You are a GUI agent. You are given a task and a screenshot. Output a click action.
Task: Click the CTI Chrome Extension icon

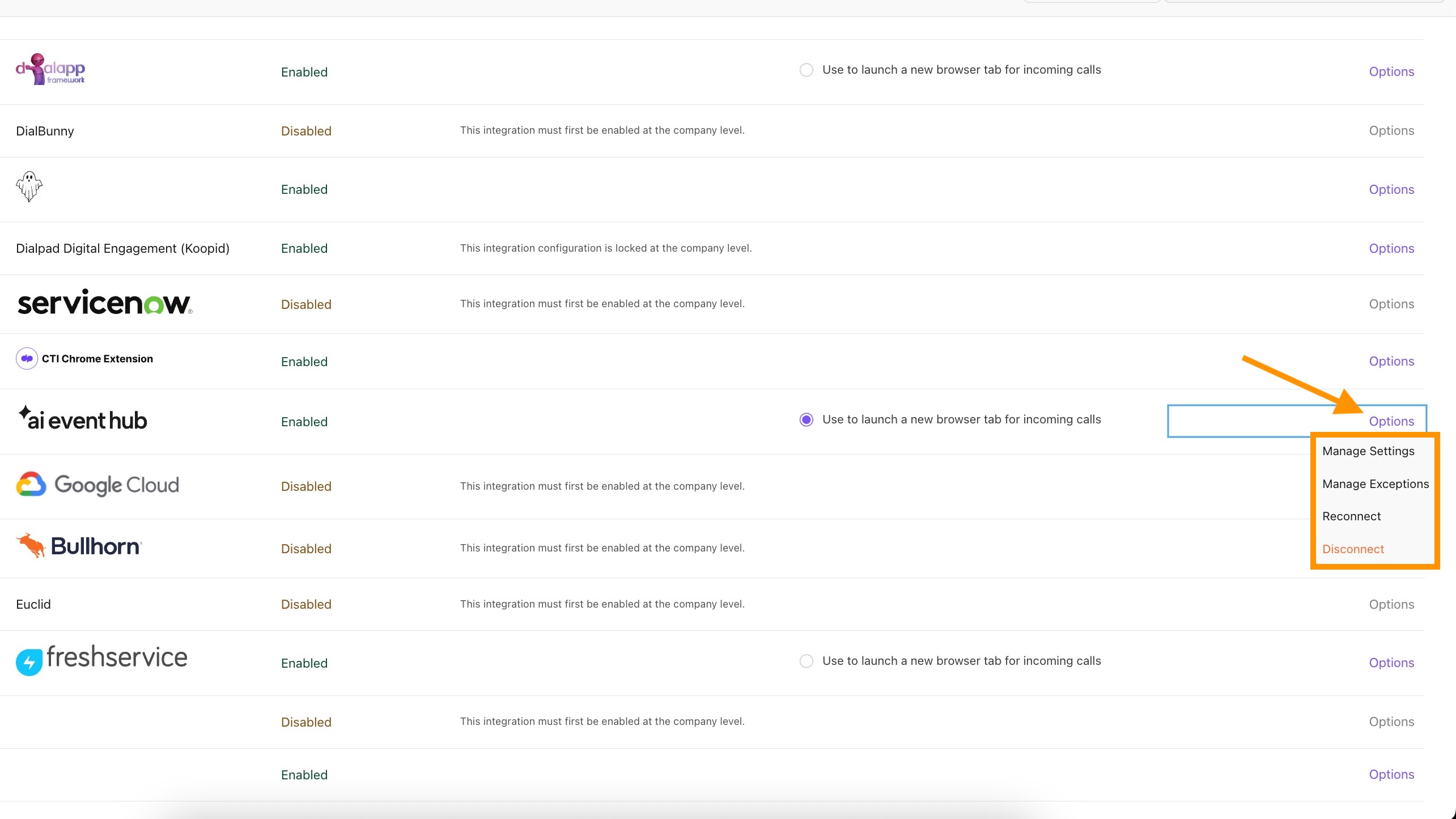(x=27, y=359)
